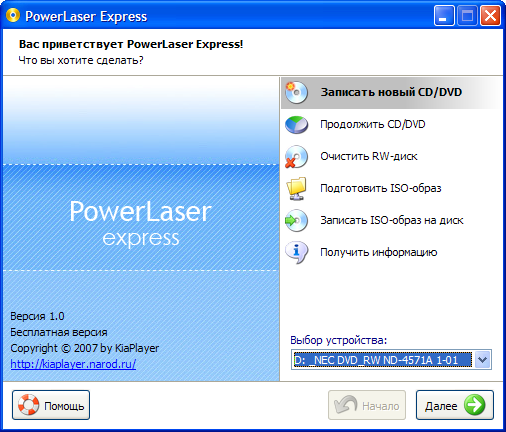Choose 'Получить информацию' option
The image size is (506, 432).
pos(391,252)
